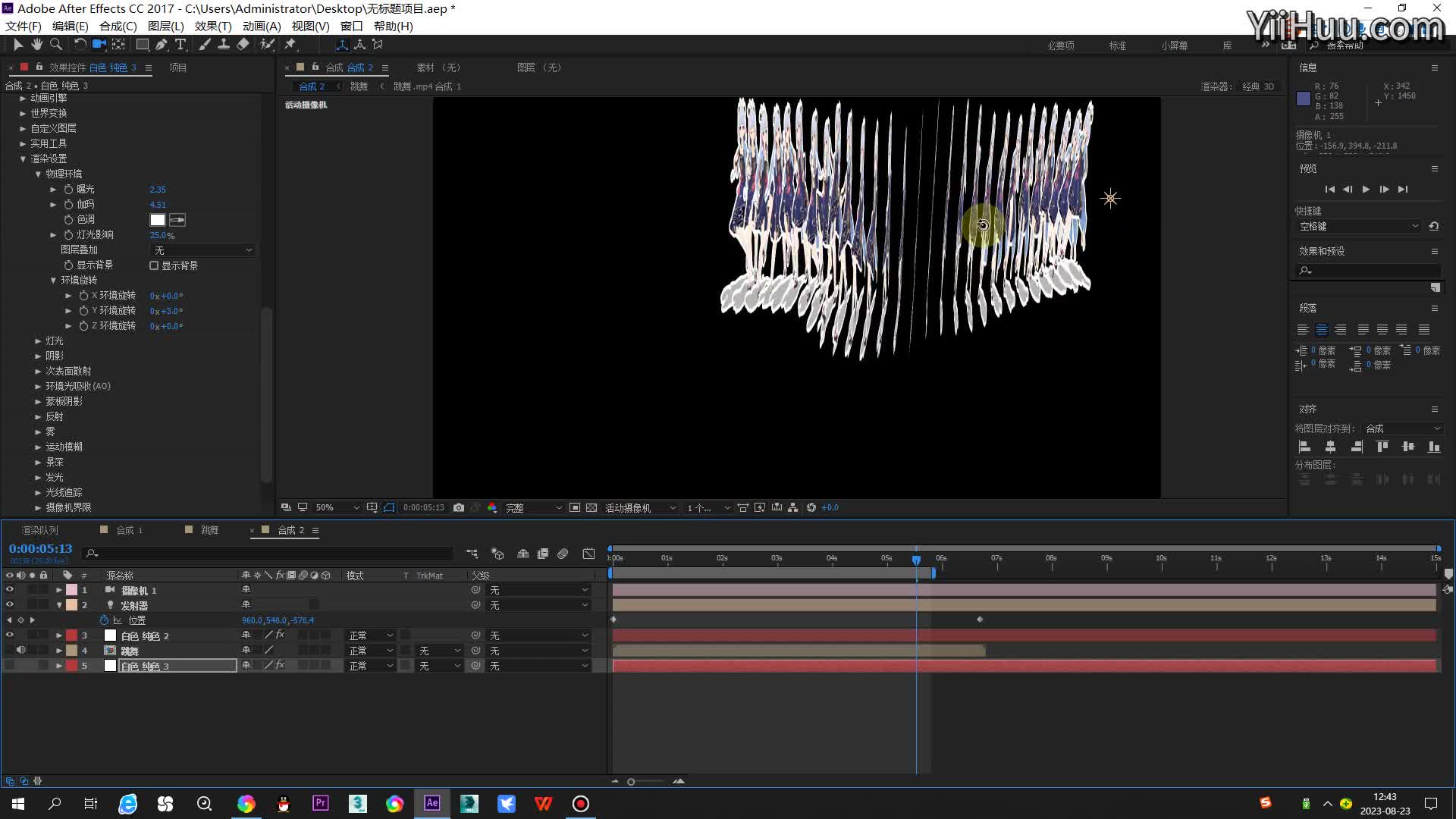
Task: Select the Zoom magnifier tool
Action: [55, 45]
